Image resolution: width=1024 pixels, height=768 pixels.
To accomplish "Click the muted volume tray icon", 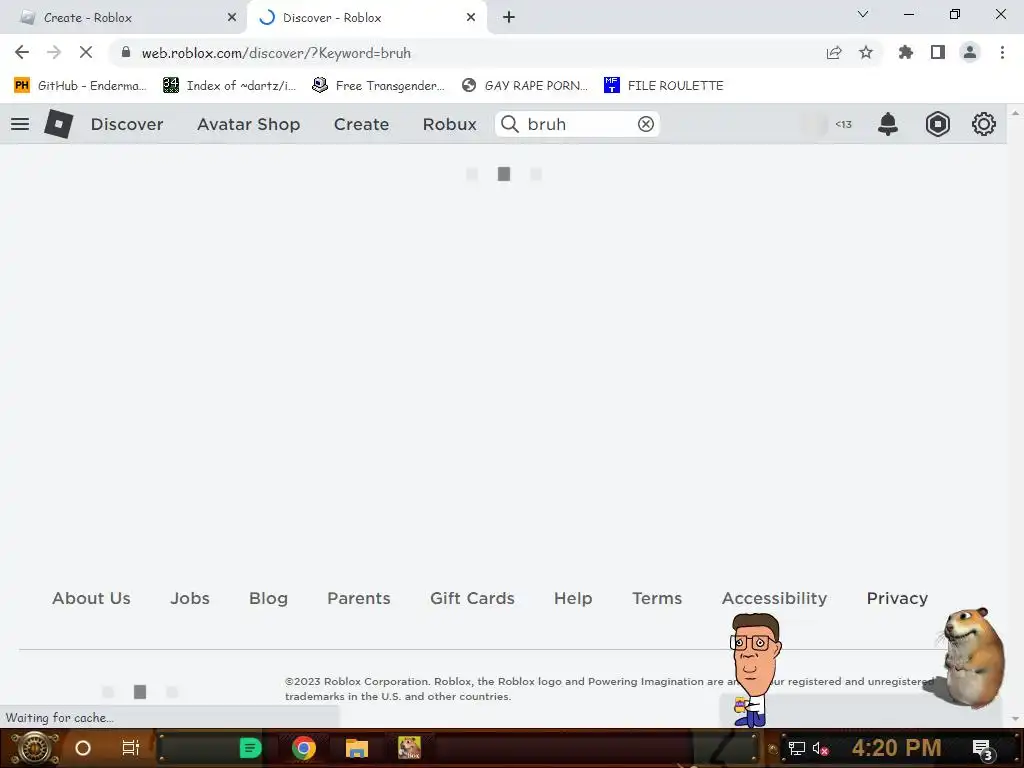I will [x=820, y=748].
